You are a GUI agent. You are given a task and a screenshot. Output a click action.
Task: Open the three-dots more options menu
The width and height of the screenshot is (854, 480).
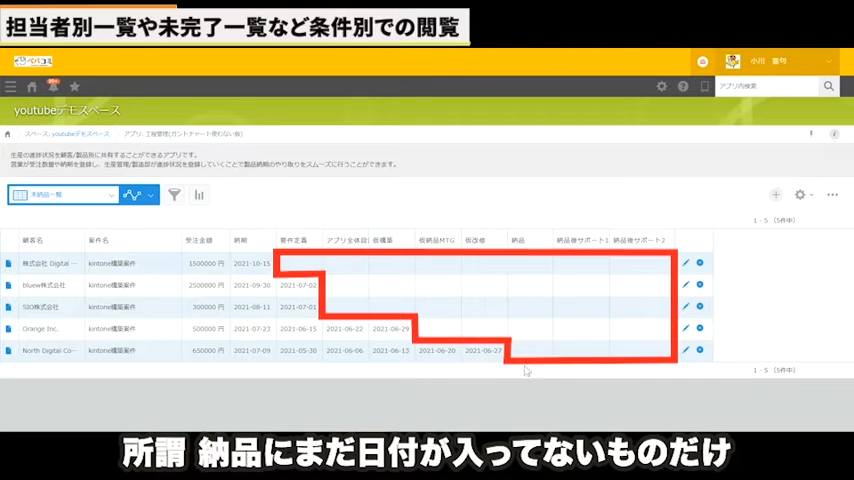(833, 195)
